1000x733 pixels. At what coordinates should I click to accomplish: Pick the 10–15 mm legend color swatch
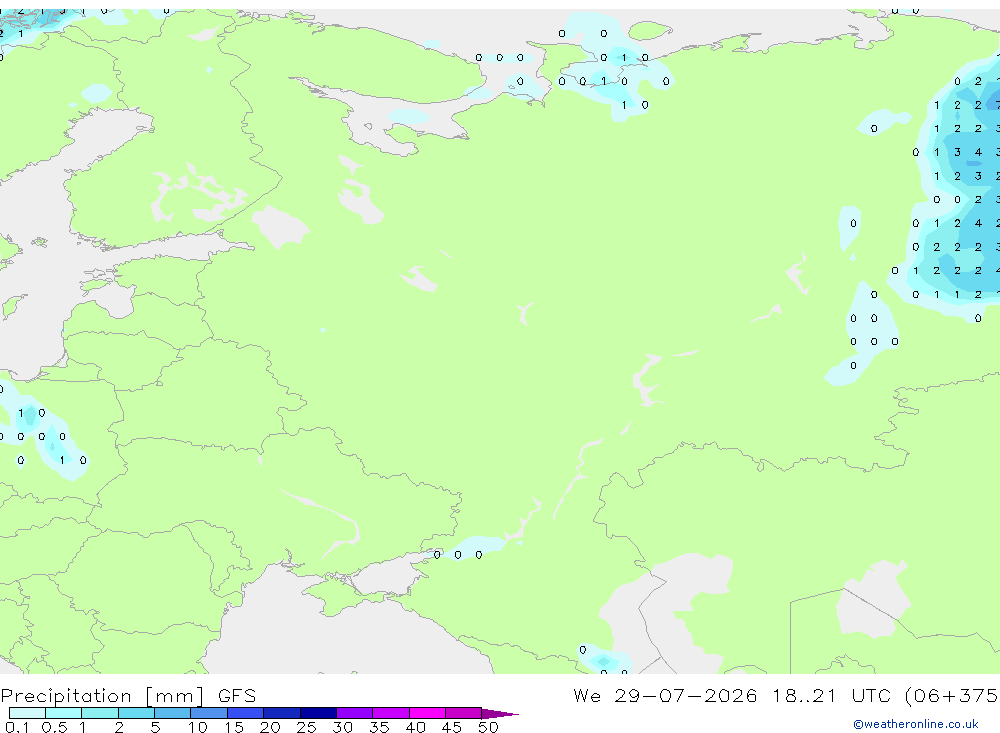click(x=209, y=713)
